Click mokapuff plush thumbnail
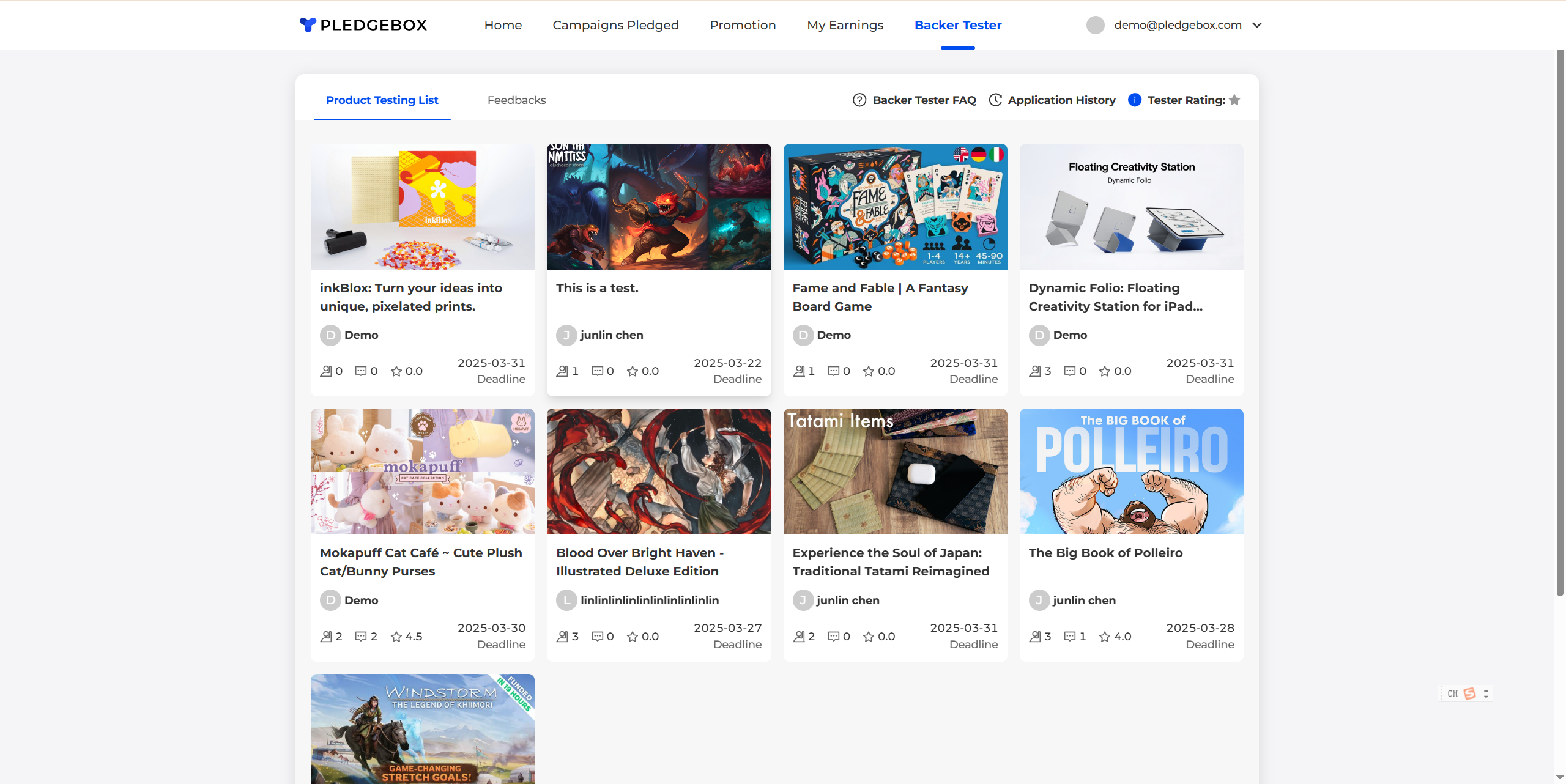 tap(423, 472)
